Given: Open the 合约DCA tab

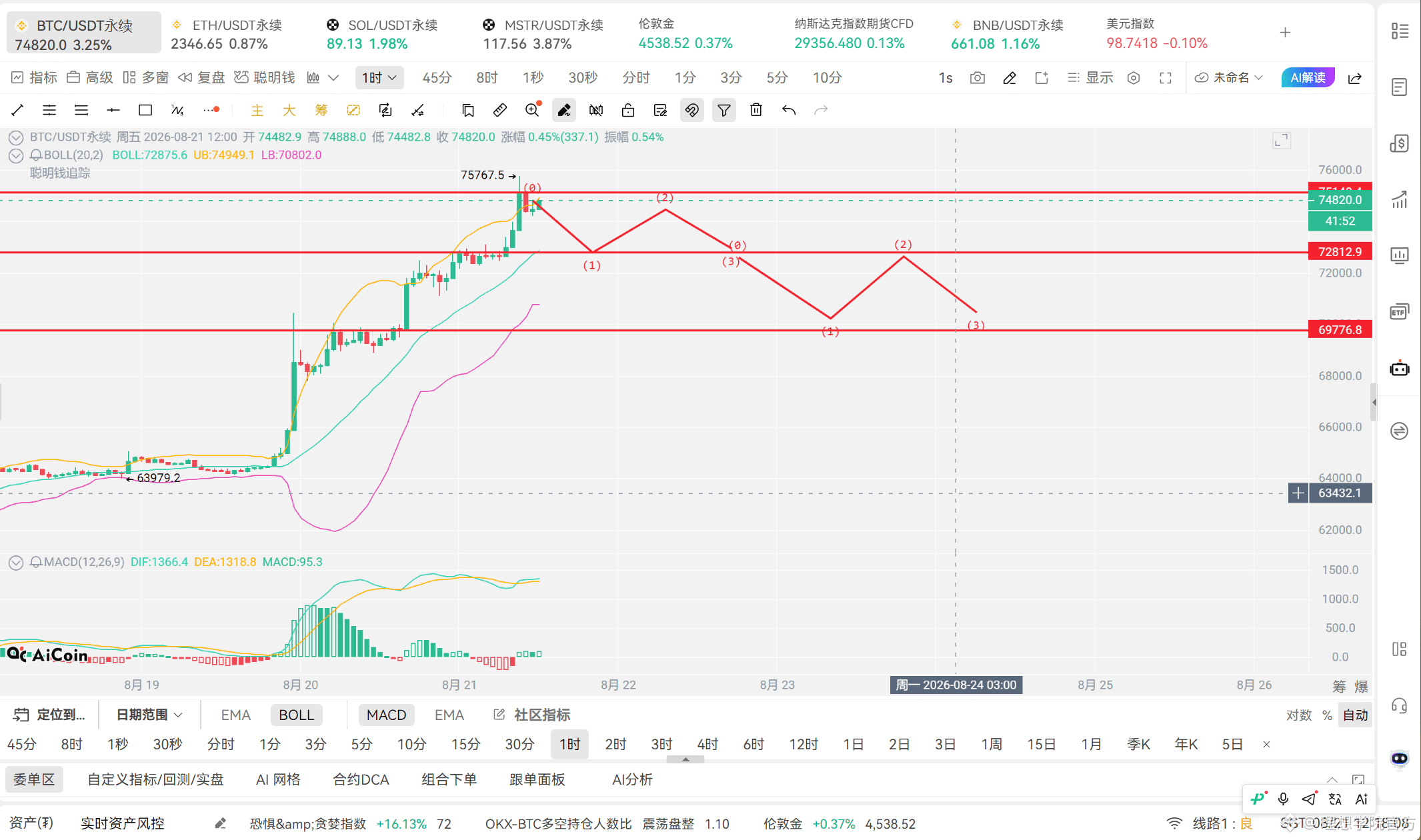Looking at the screenshot, I should pos(361,779).
